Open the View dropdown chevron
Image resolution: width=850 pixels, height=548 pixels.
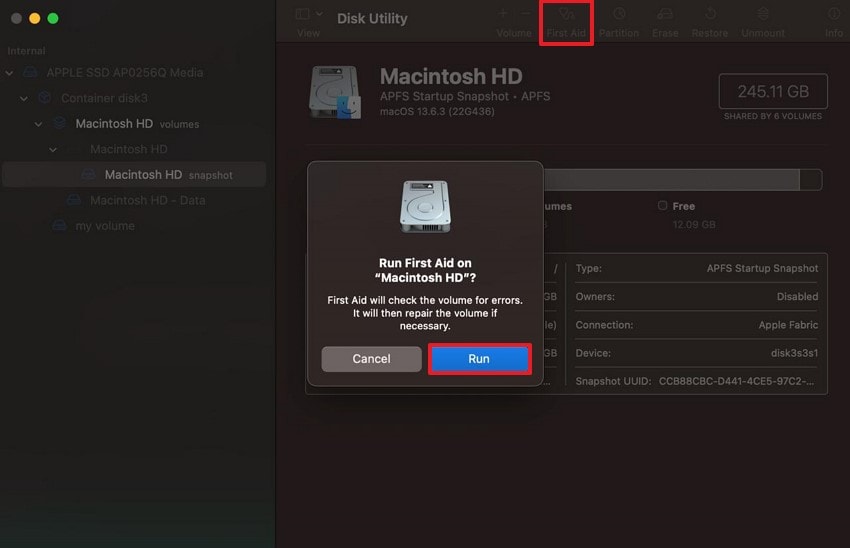[x=319, y=14]
